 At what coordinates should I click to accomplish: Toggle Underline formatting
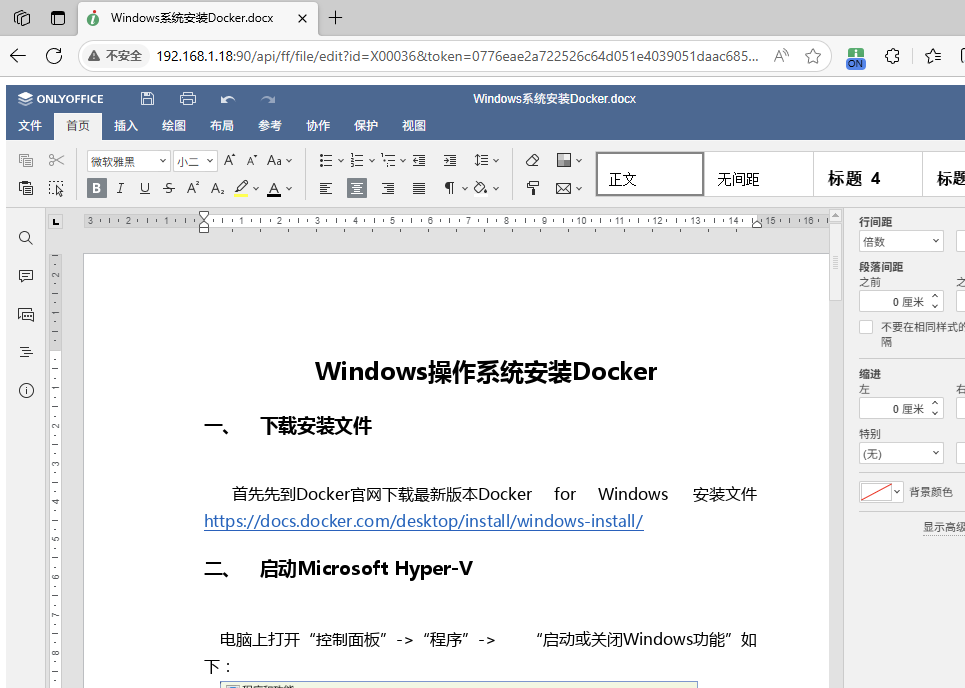[145, 188]
